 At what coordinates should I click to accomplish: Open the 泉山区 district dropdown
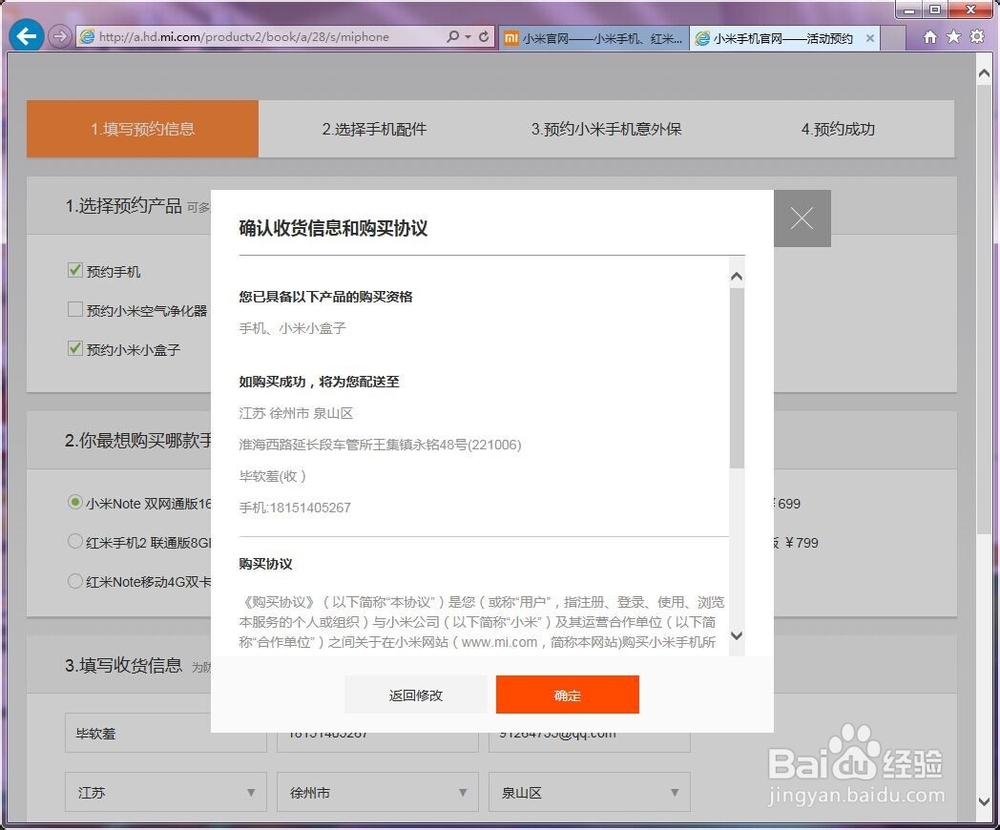coord(589,792)
